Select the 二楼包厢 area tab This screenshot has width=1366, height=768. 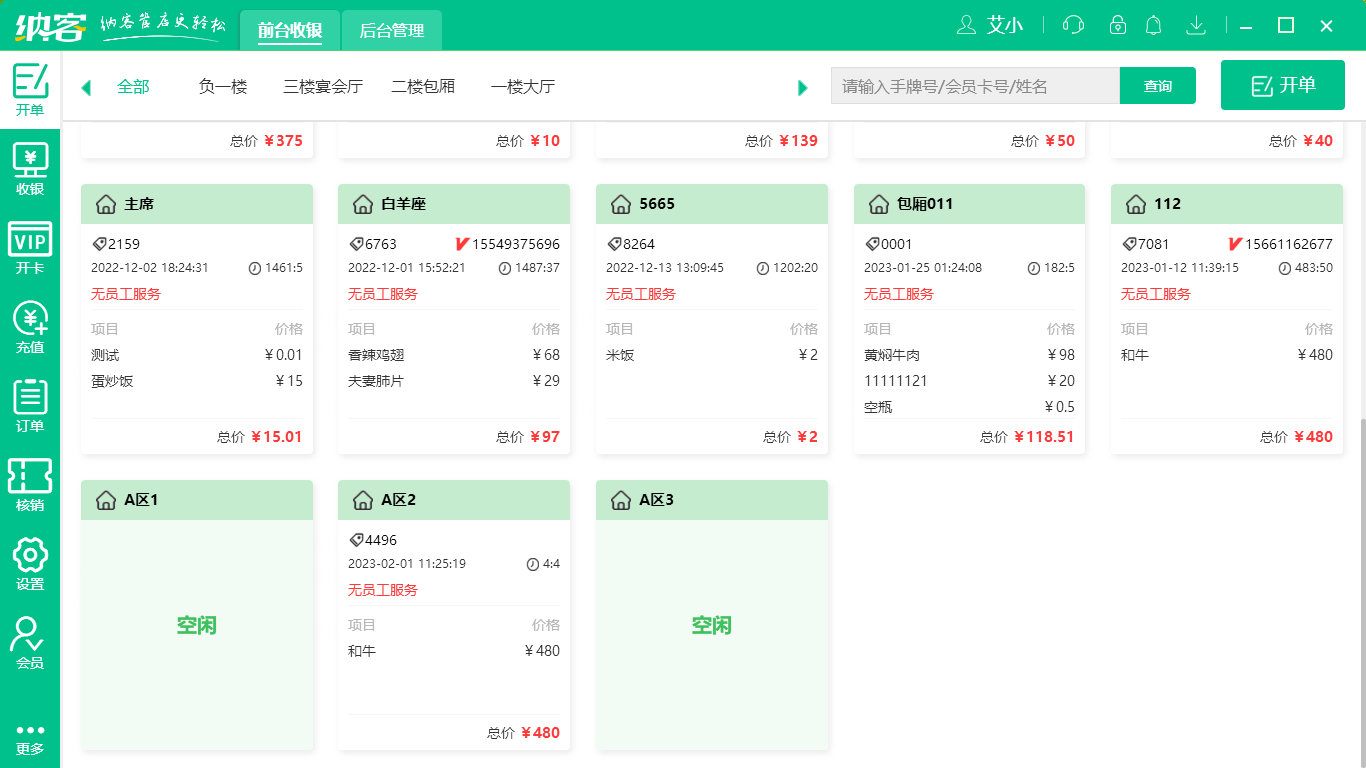(422, 87)
